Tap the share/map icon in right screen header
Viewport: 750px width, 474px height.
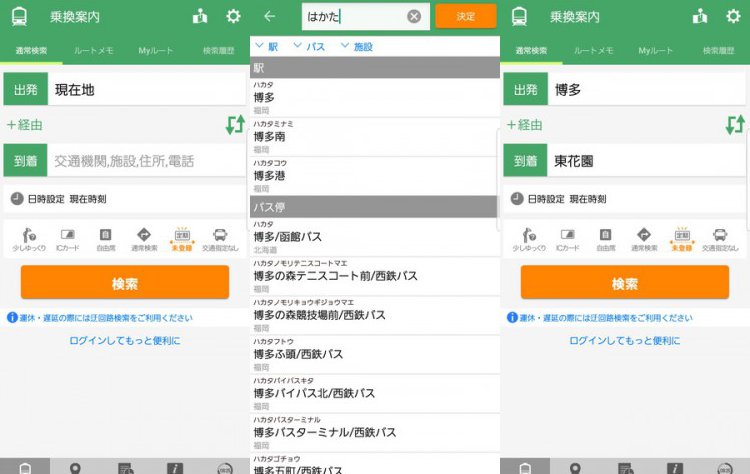coord(700,17)
